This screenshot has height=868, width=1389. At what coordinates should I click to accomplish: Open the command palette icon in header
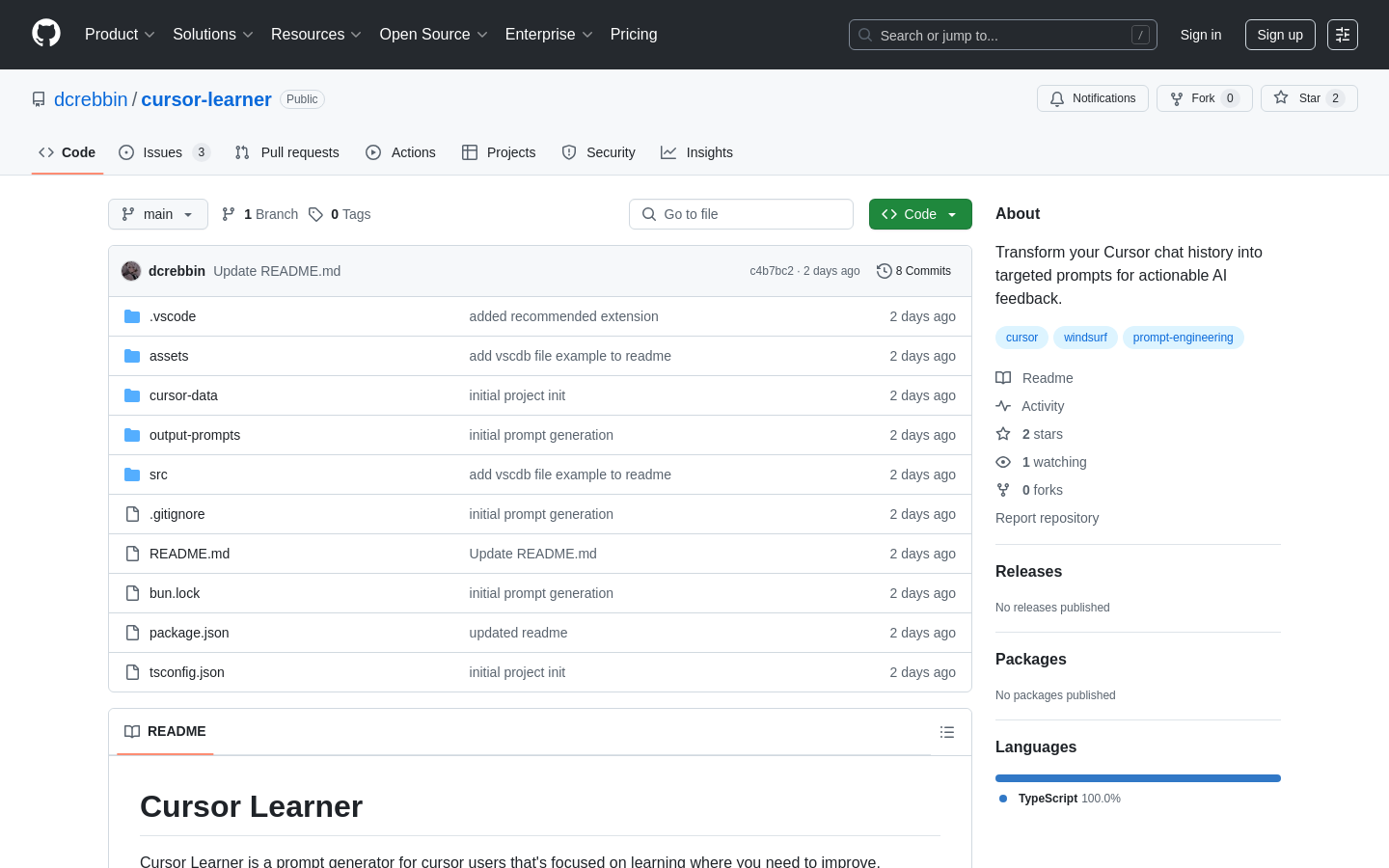1343,35
